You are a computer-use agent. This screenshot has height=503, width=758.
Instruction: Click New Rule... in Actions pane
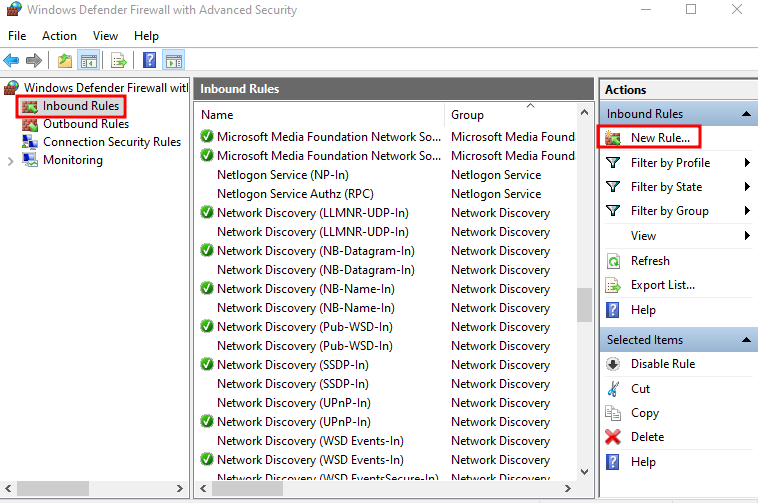tap(660, 138)
